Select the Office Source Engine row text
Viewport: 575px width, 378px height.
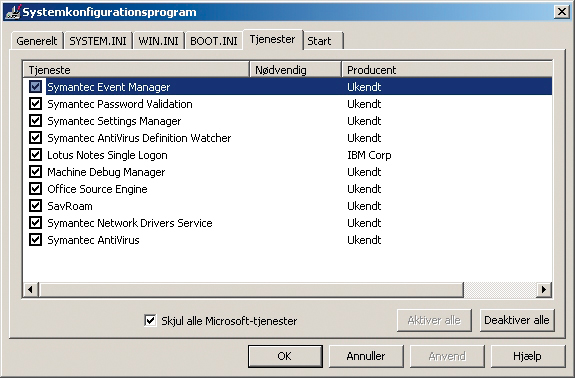[x=98, y=189]
